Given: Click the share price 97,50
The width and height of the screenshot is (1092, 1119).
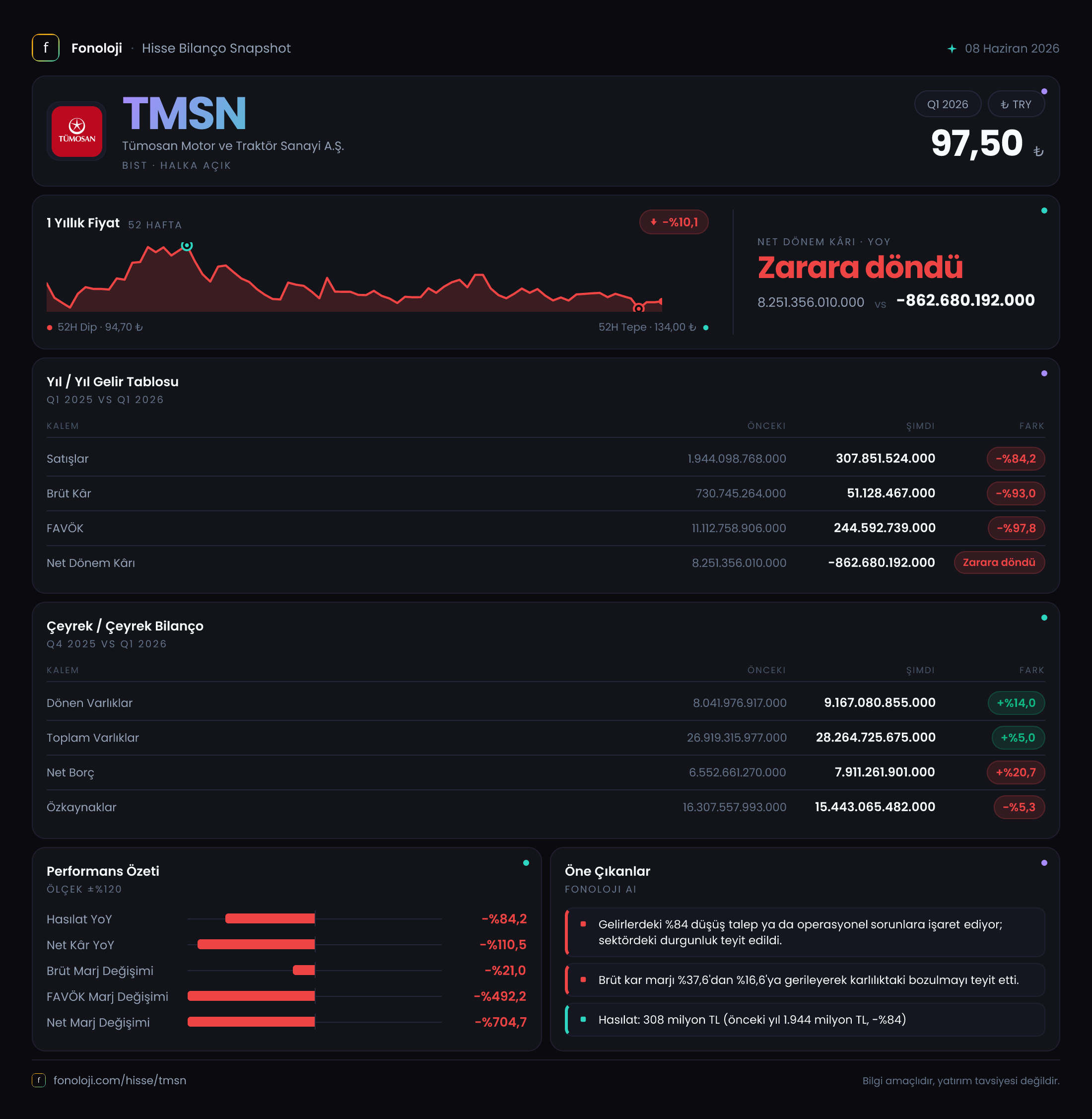Looking at the screenshot, I should point(977,143).
